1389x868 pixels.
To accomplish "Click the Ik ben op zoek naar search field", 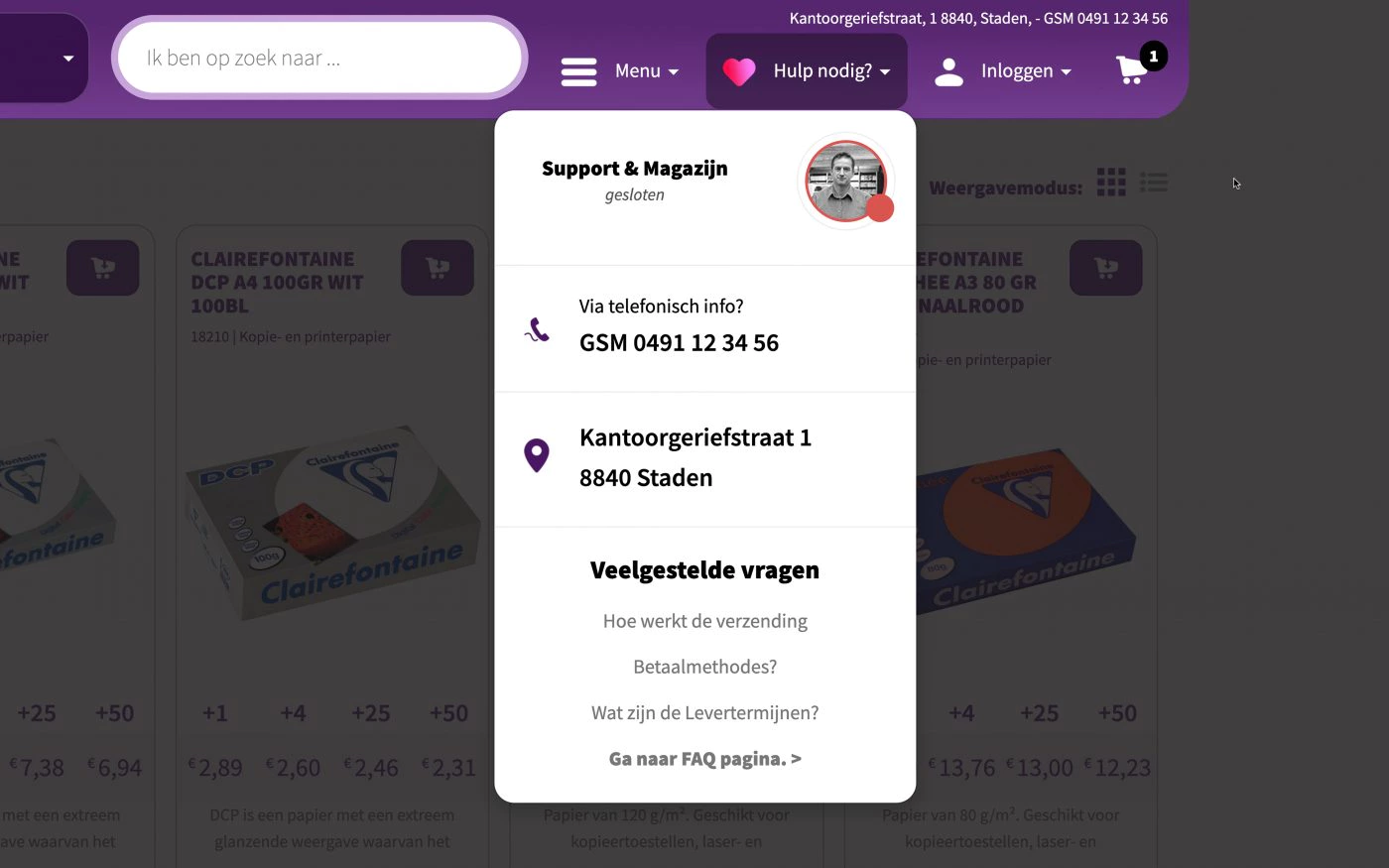I will (319, 58).
